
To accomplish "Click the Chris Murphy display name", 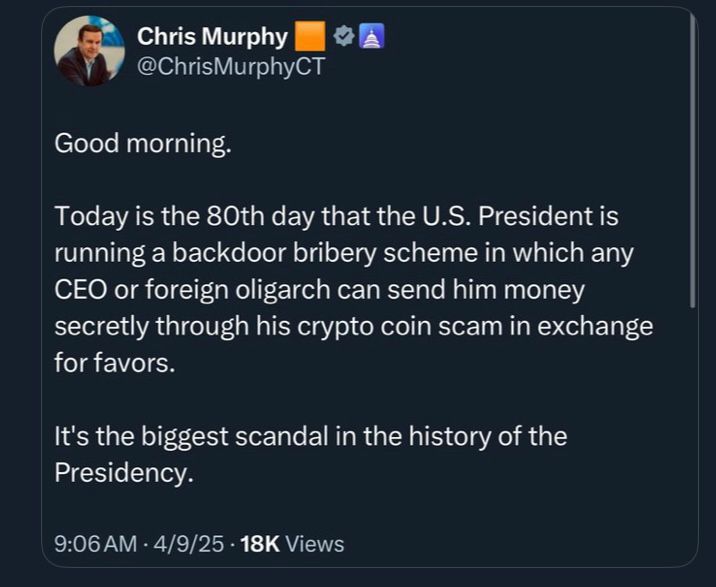I will [x=212, y=37].
